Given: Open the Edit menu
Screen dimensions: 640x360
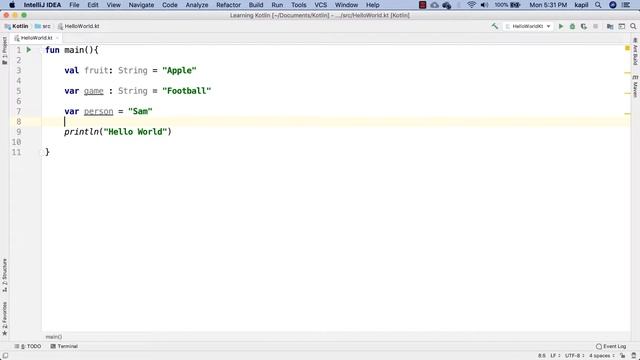Looking at the screenshot, I should tap(93, 5).
